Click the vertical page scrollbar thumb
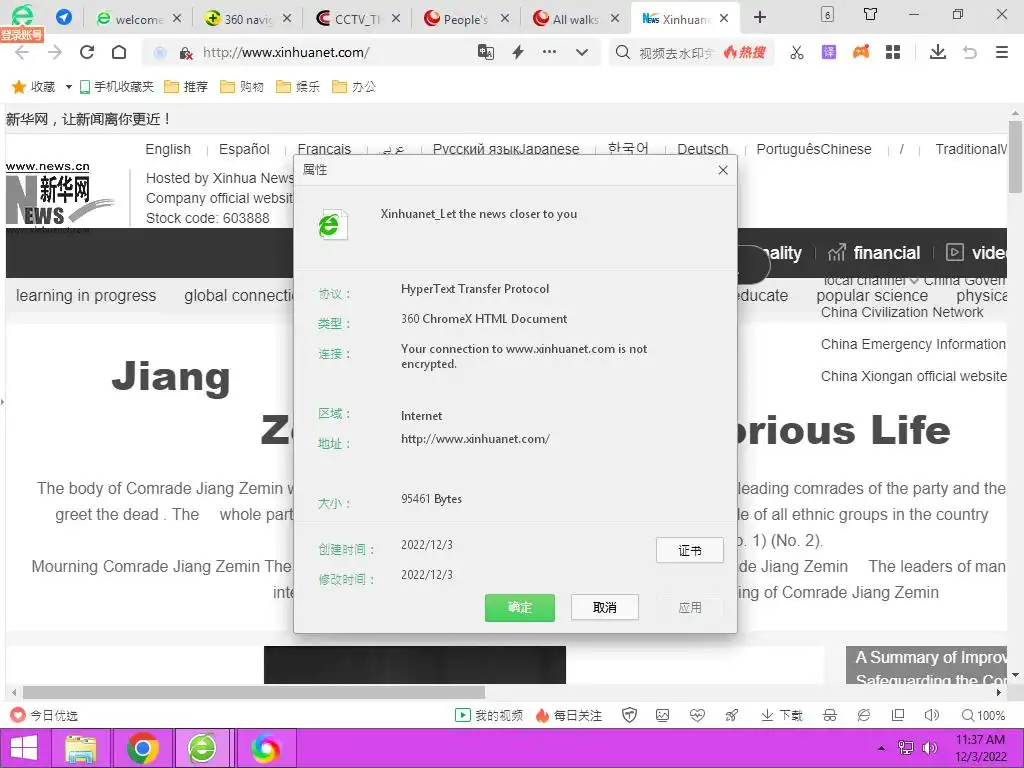Viewport: 1024px width, 768px height. click(1015, 157)
